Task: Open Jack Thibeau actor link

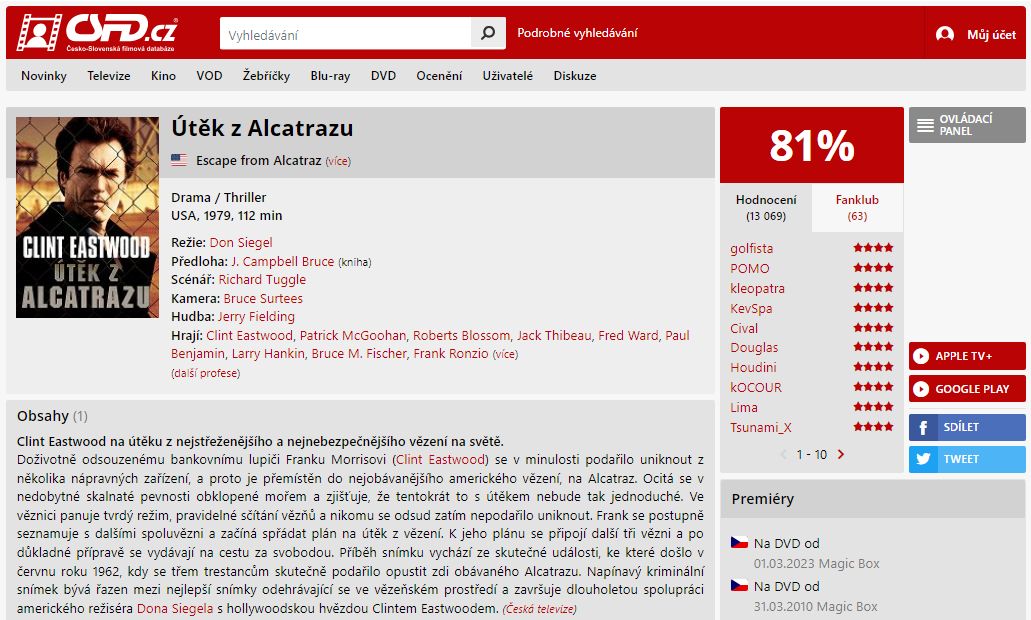Action: coord(554,335)
